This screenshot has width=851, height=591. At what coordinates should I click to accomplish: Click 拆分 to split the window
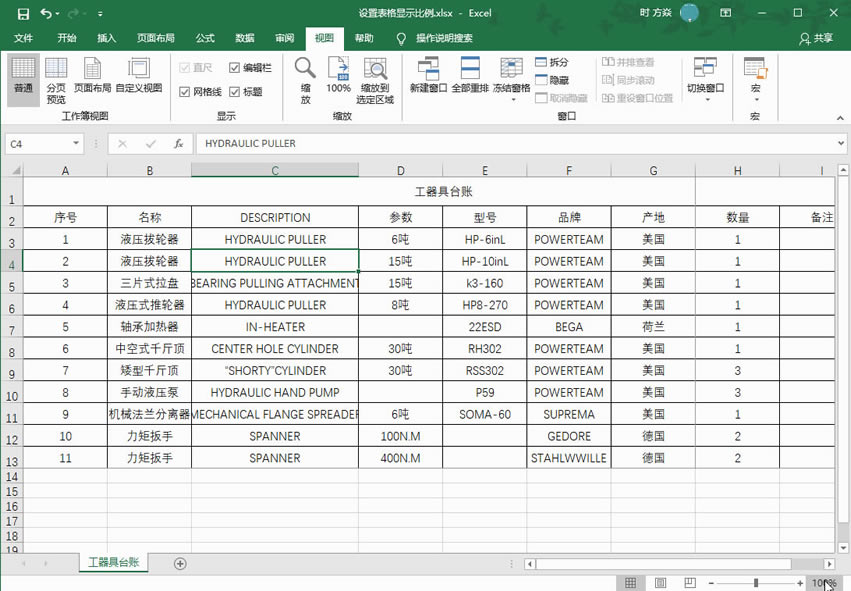click(x=551, y=62)
